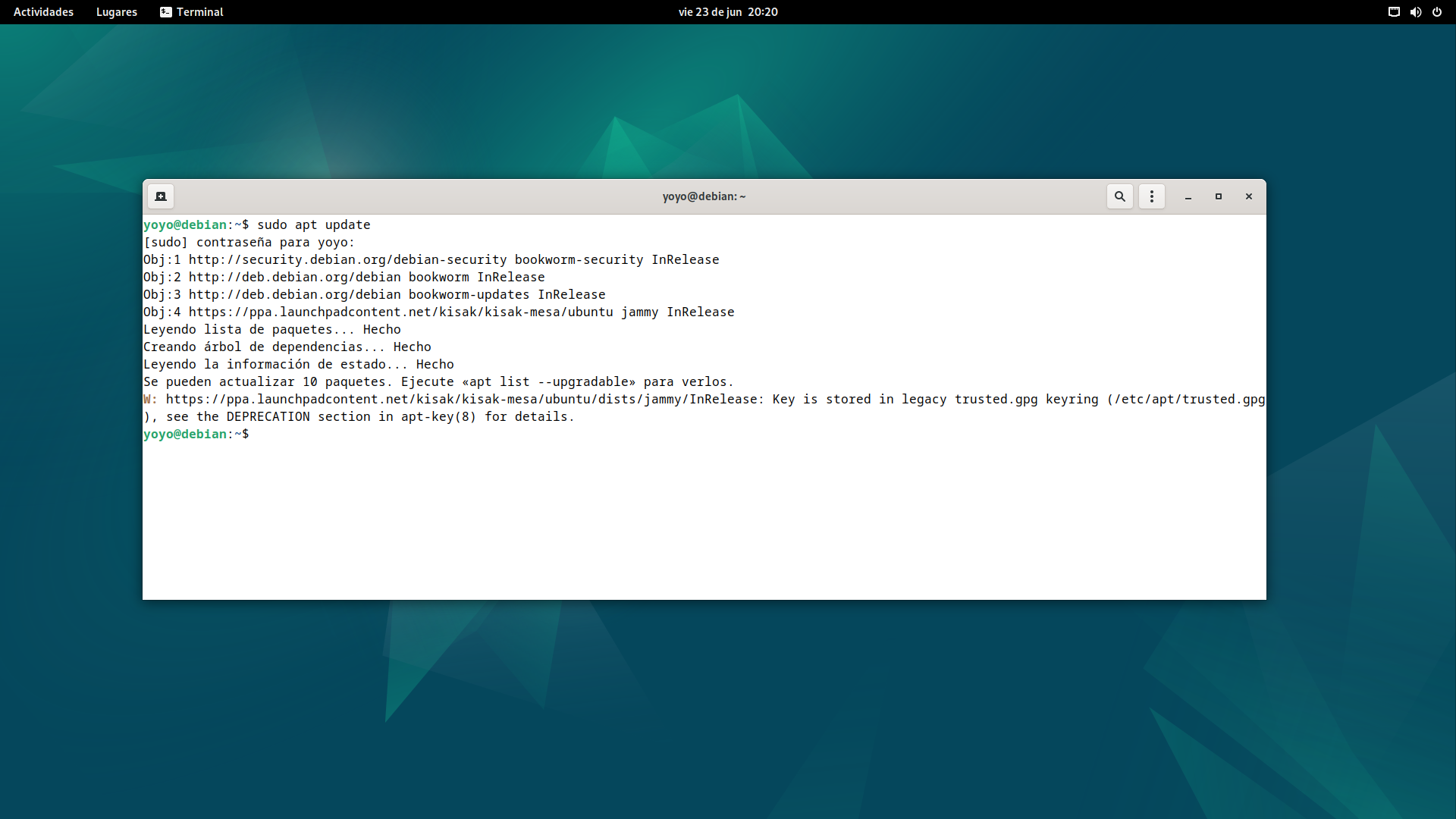The width and height of the screenshot is (1456, 819).
Task: Click the volume icon in top bar
Action: [1415, 12]
